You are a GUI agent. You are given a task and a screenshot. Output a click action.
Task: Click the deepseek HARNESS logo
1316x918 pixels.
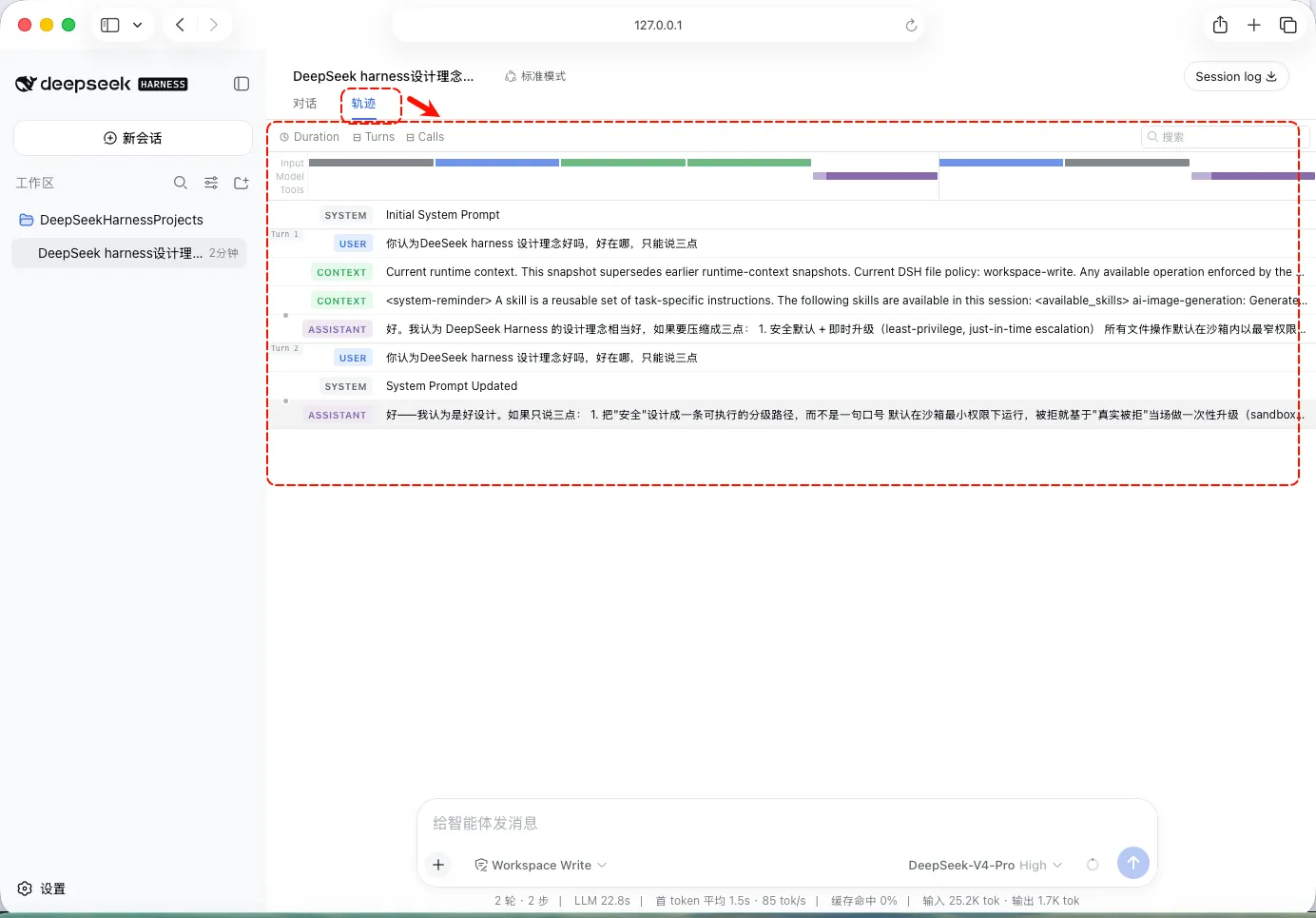(101, 84)
